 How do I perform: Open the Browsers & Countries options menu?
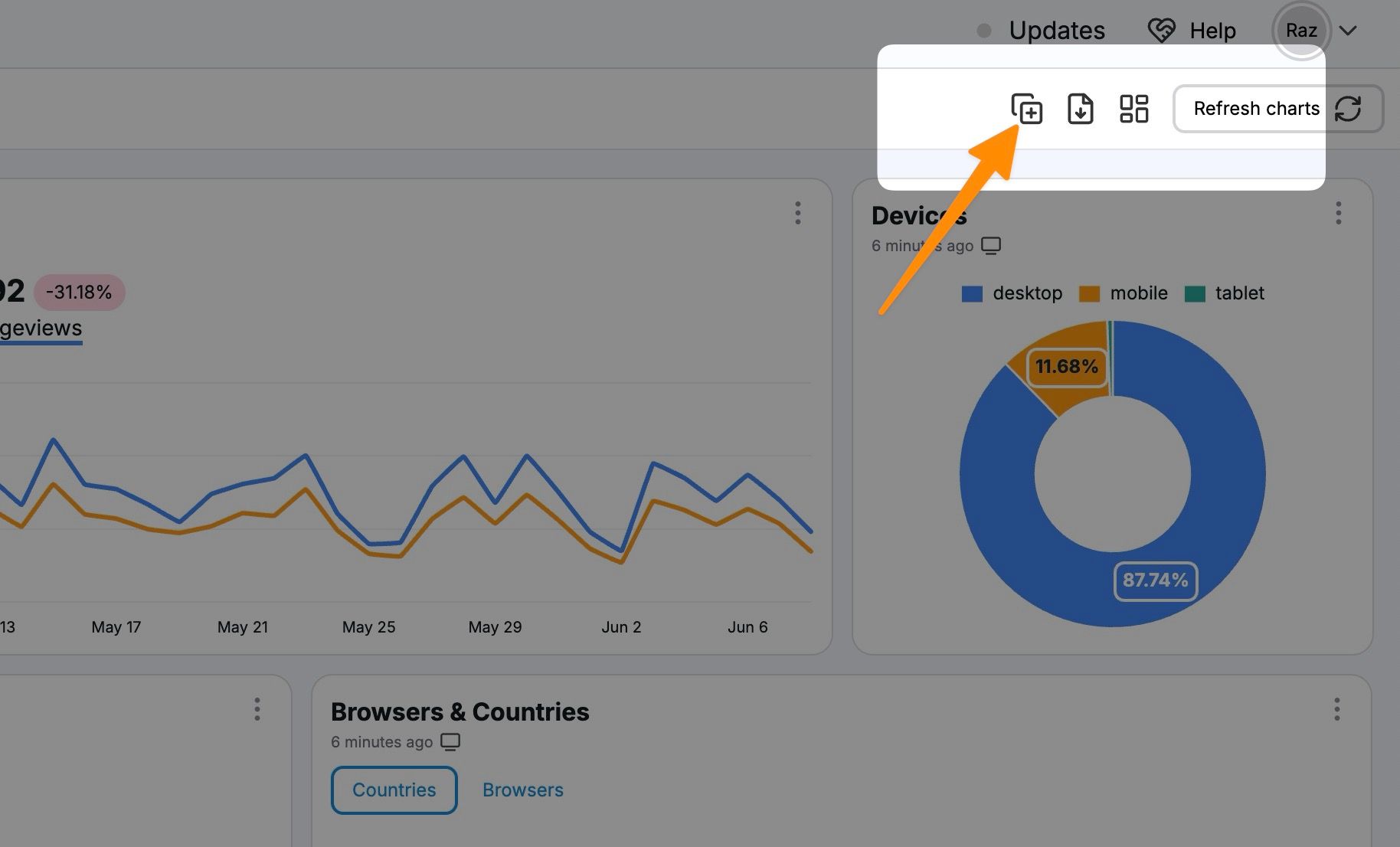click(1338, 710)
